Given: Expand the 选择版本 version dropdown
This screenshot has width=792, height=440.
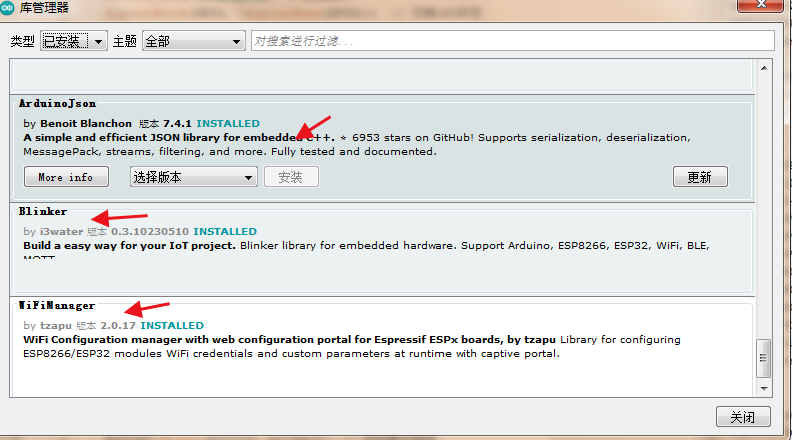Looking at the screenshot, I should (193, 177).
